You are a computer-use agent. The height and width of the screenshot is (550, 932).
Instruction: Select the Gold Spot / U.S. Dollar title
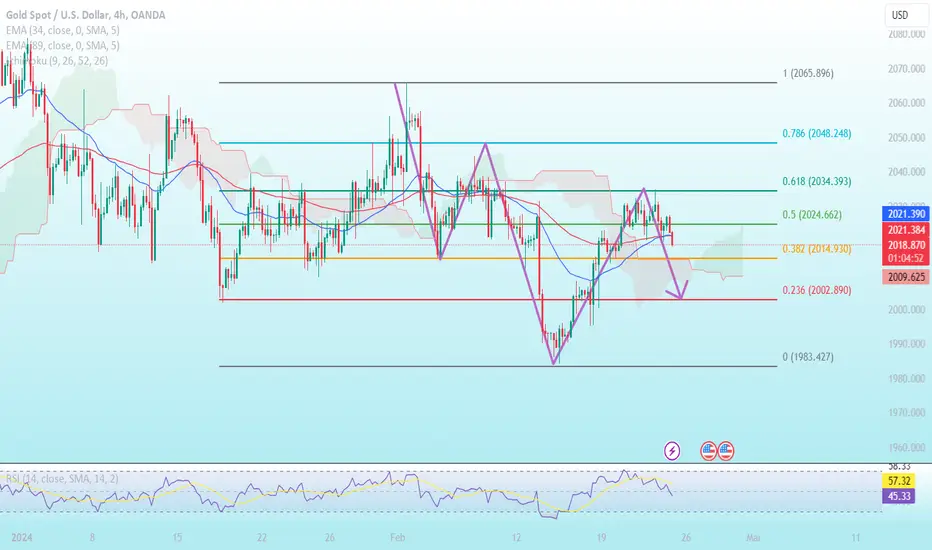(x=86, y=15)
